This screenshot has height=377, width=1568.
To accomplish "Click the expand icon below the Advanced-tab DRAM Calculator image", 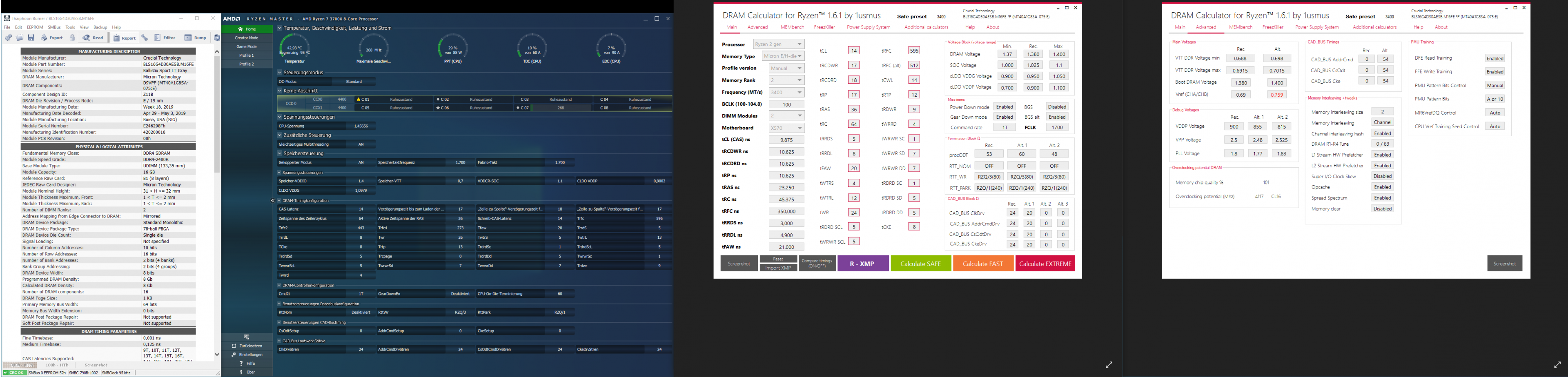I will pyautogui.click(x=1557, y=365).
